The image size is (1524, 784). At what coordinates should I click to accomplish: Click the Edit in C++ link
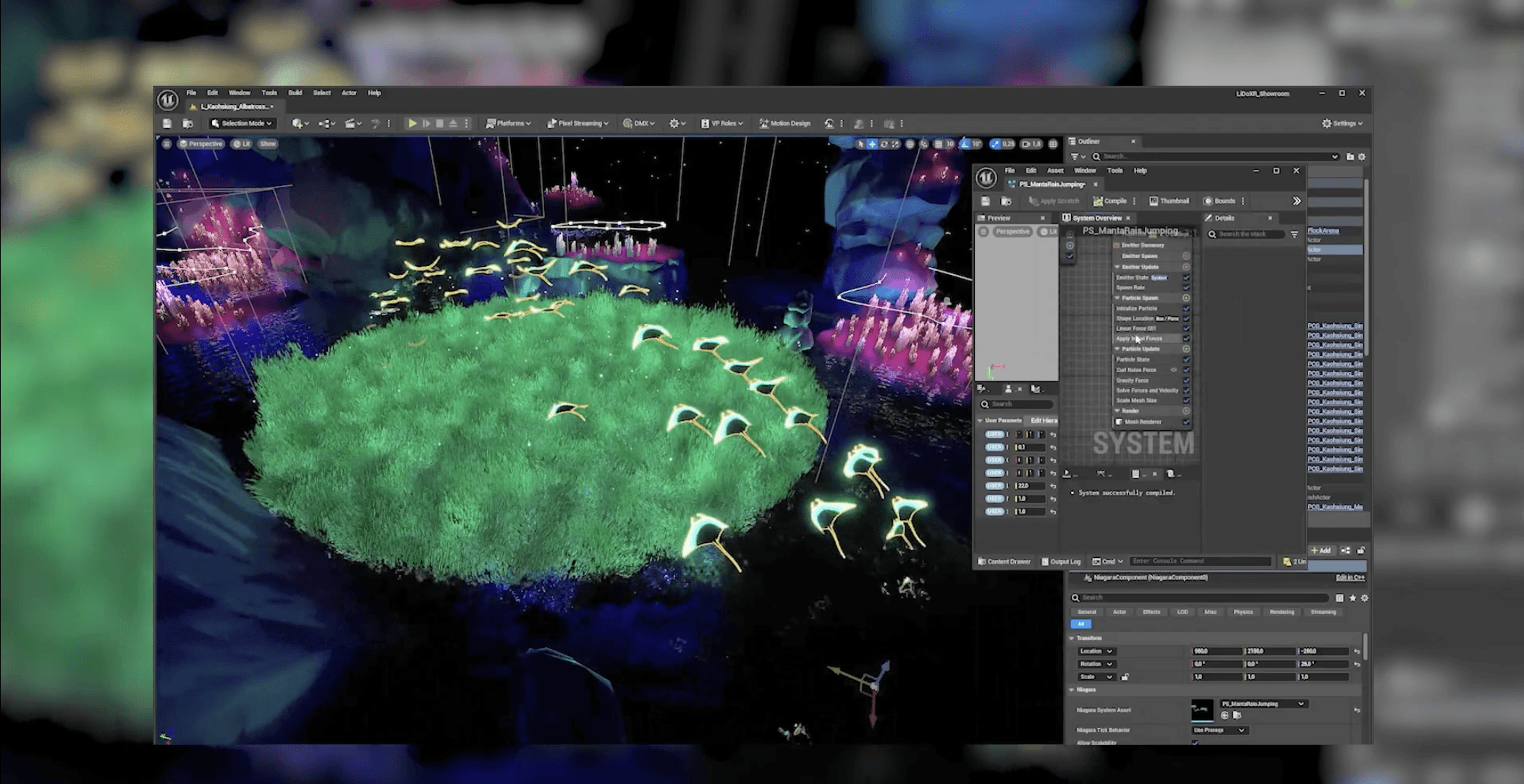1349,577
